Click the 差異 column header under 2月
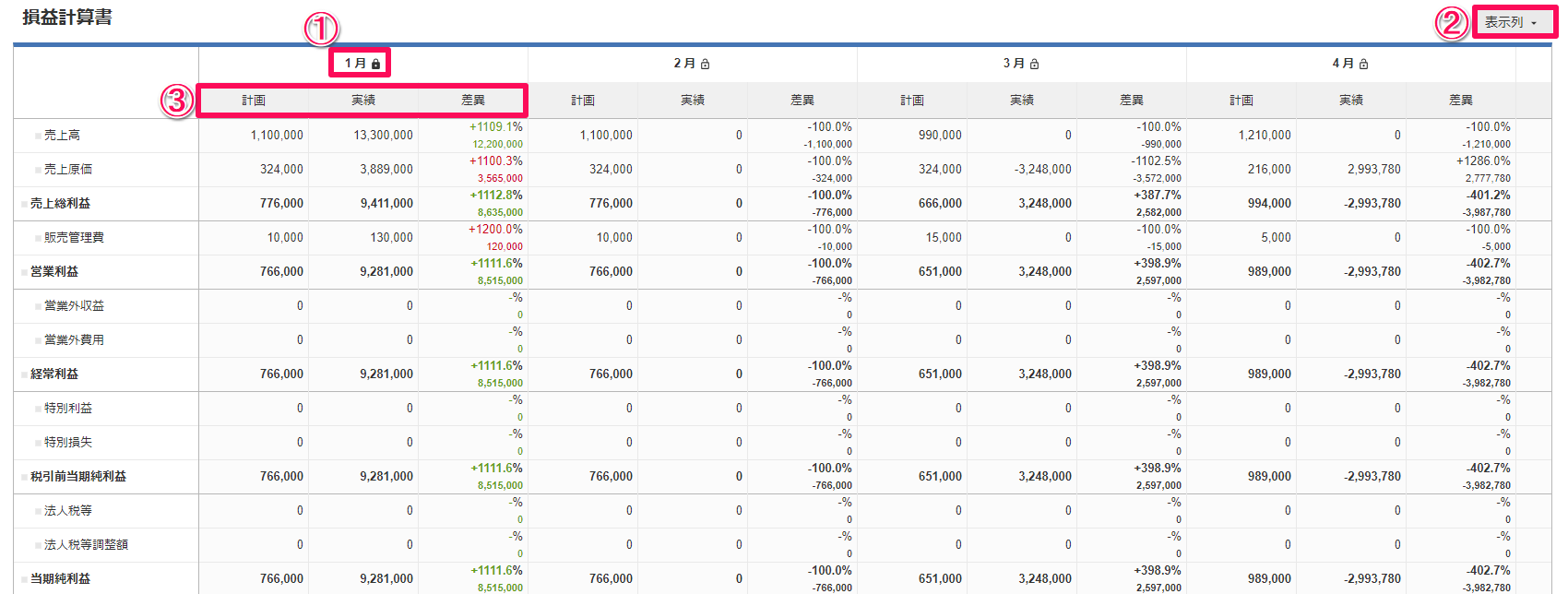The height and width of the screenshot is (594, 1568). click(802, 101)
